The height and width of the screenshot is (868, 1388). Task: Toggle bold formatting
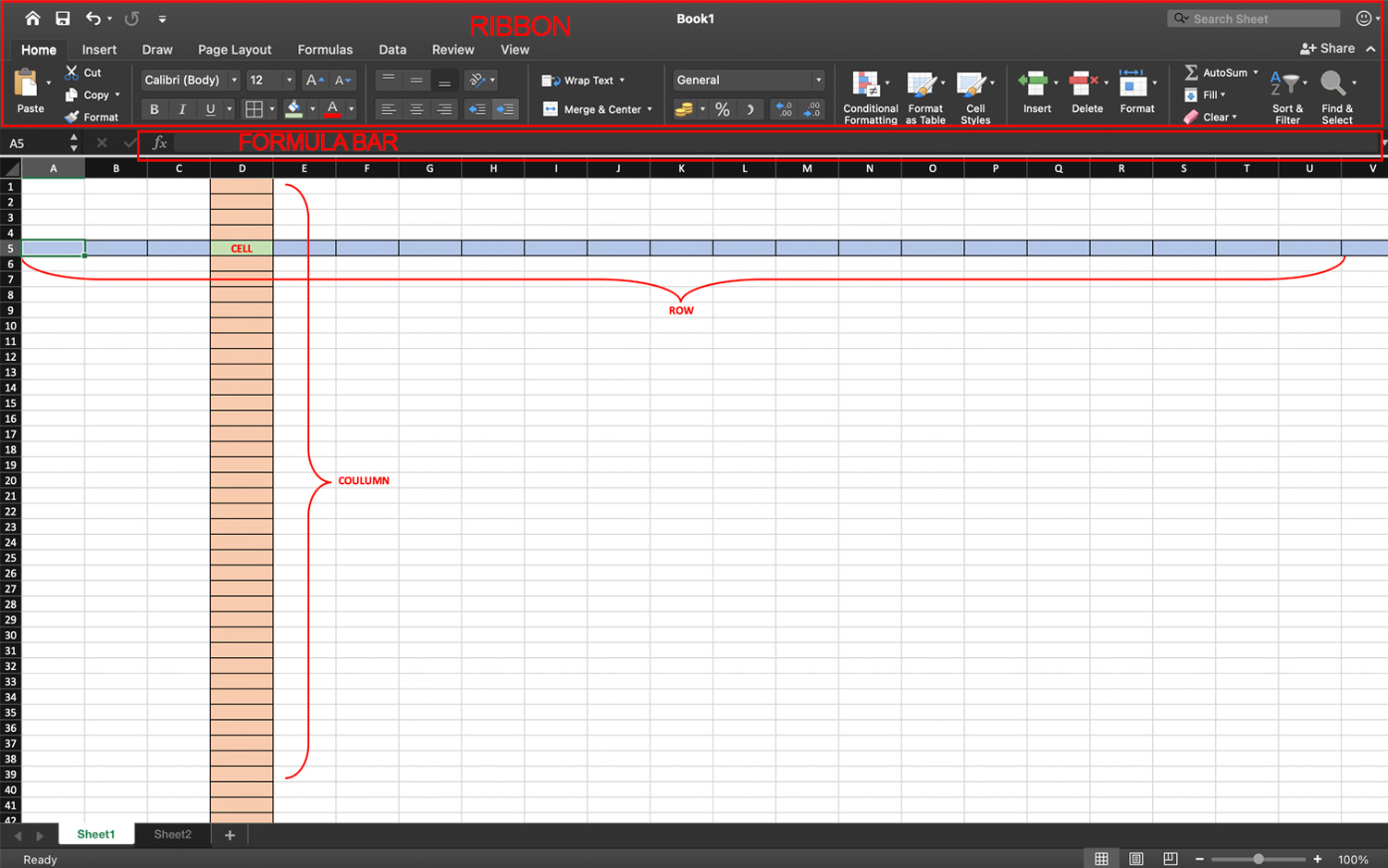coord(154,109)
